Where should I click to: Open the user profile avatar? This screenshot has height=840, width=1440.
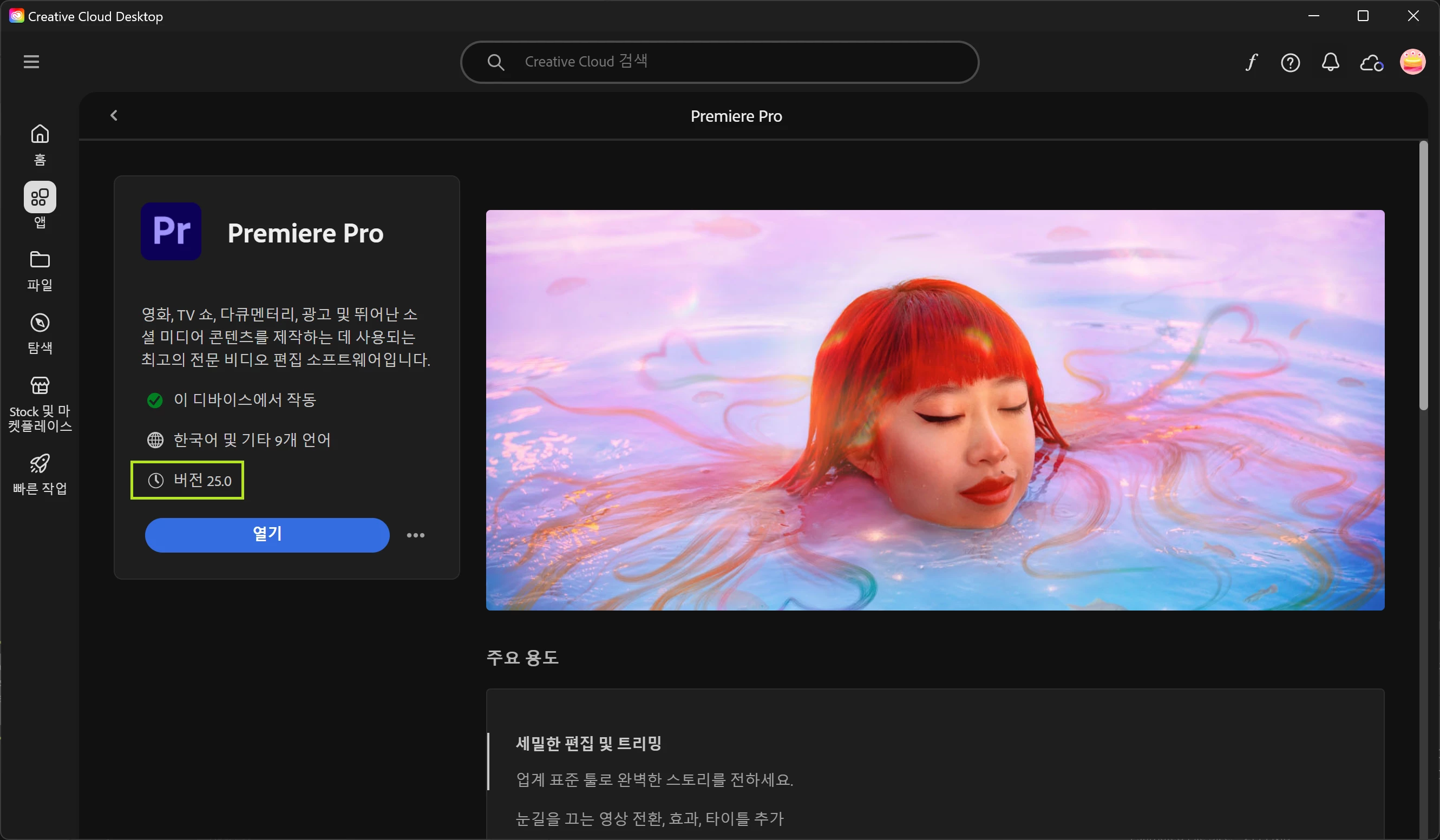point(1412,62)
